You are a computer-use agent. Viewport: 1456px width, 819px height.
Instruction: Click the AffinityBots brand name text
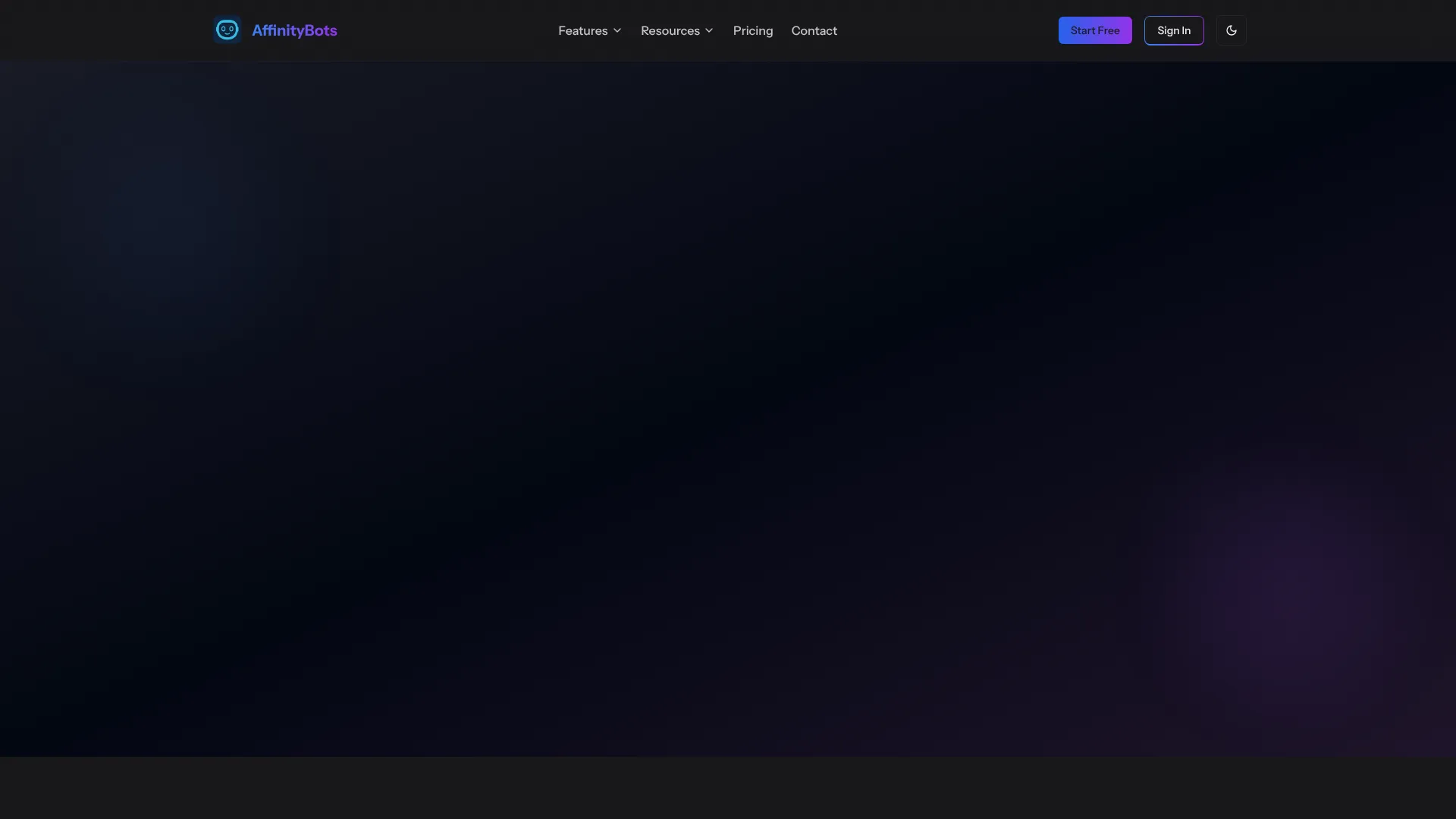pyautogui.click(x=294, y=30)
